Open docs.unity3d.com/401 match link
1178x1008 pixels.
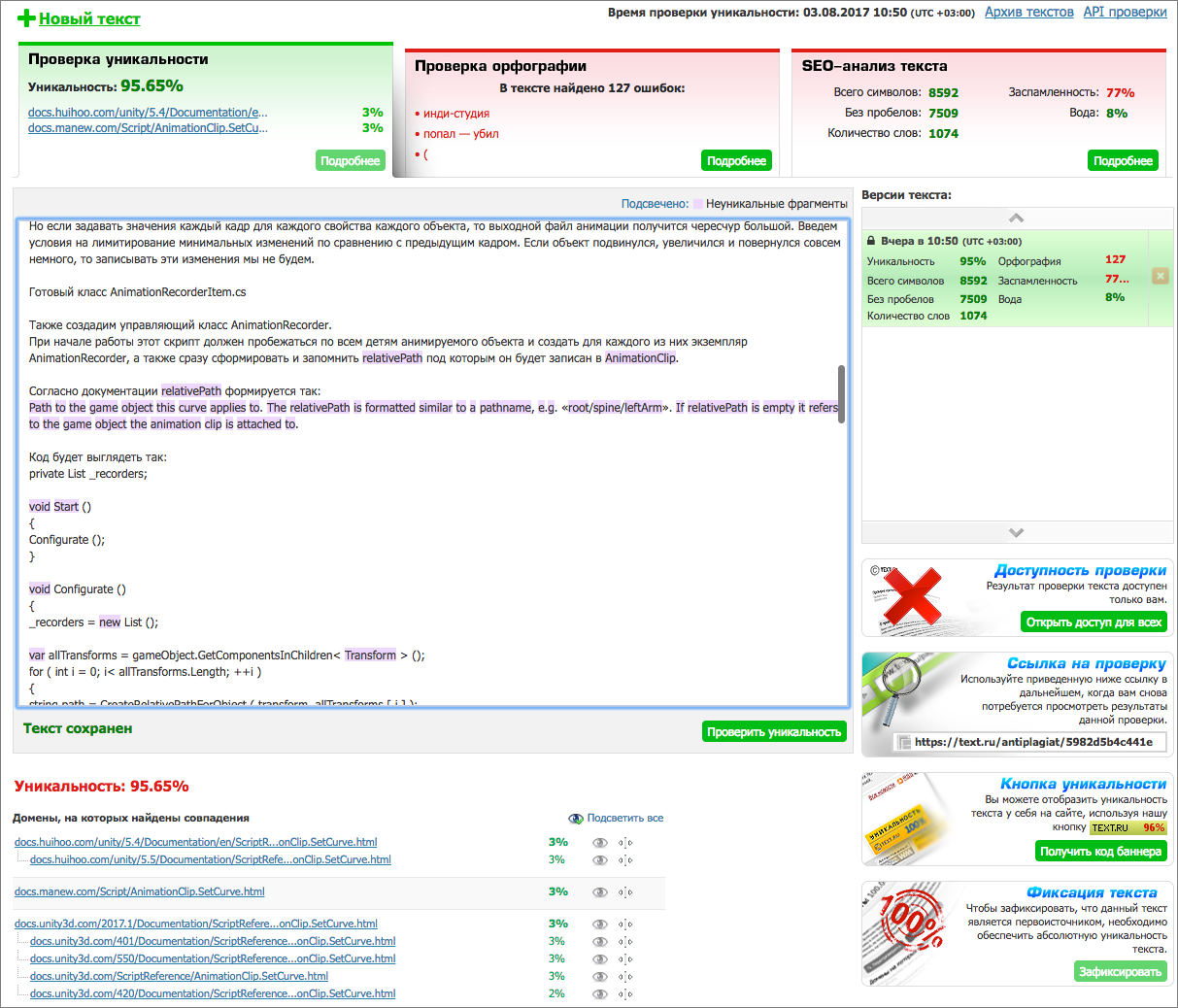[213, 941]
